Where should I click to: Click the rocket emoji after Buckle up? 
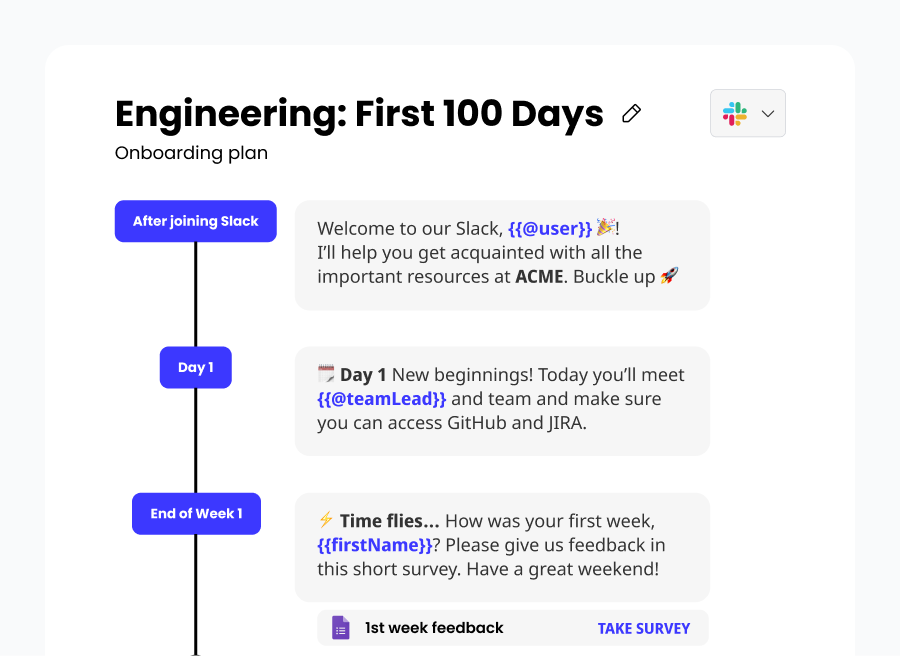pyautogui.click(x=669, y=276)
